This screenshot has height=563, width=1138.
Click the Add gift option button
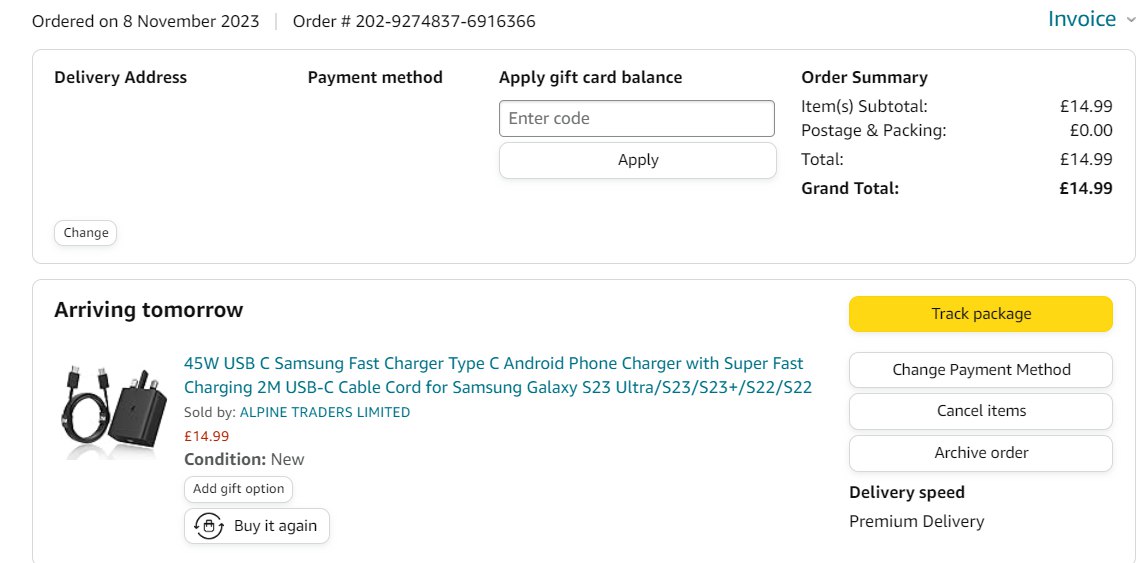coord(238,489)
